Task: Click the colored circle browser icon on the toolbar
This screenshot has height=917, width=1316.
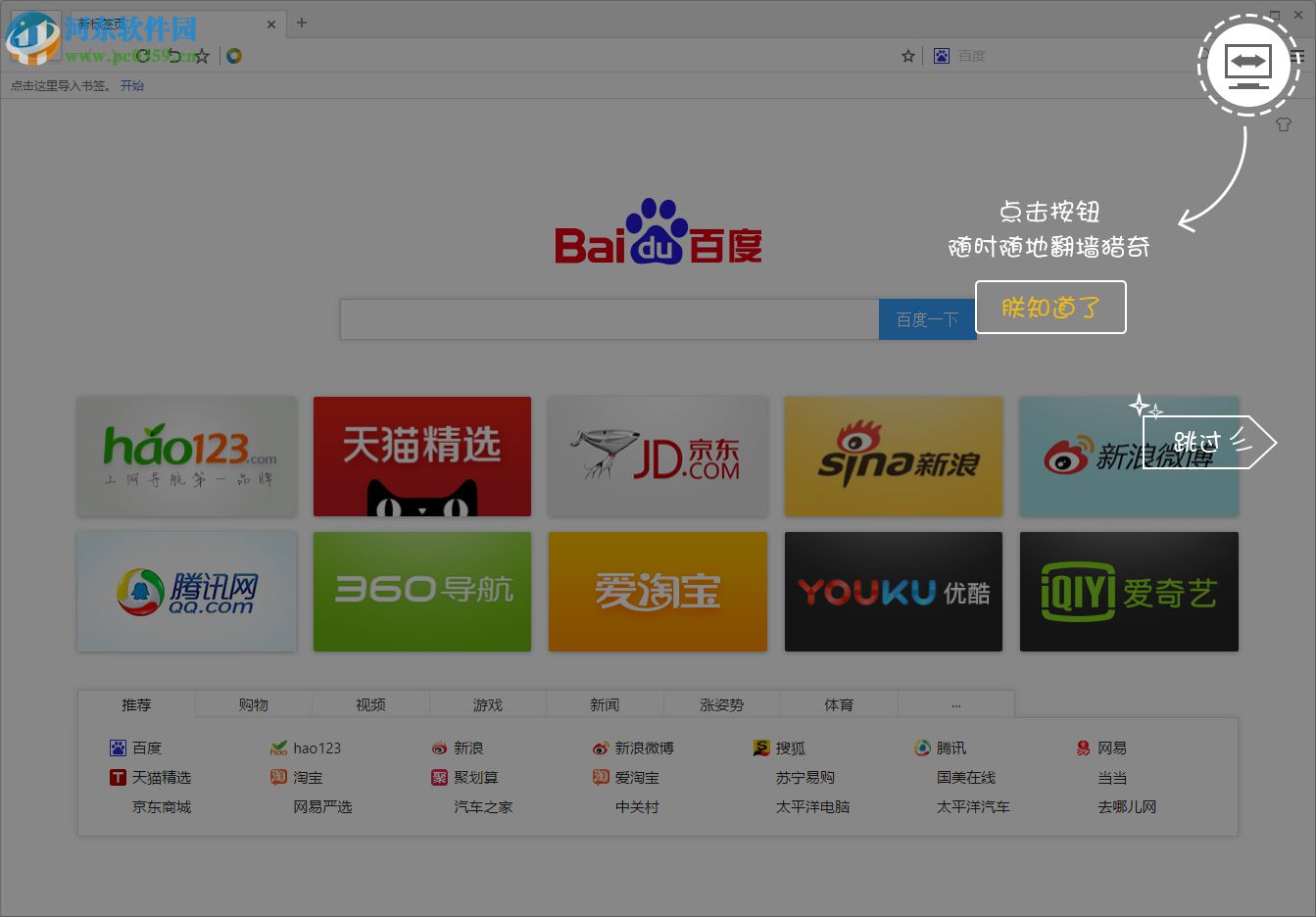Action: (233, 56)
